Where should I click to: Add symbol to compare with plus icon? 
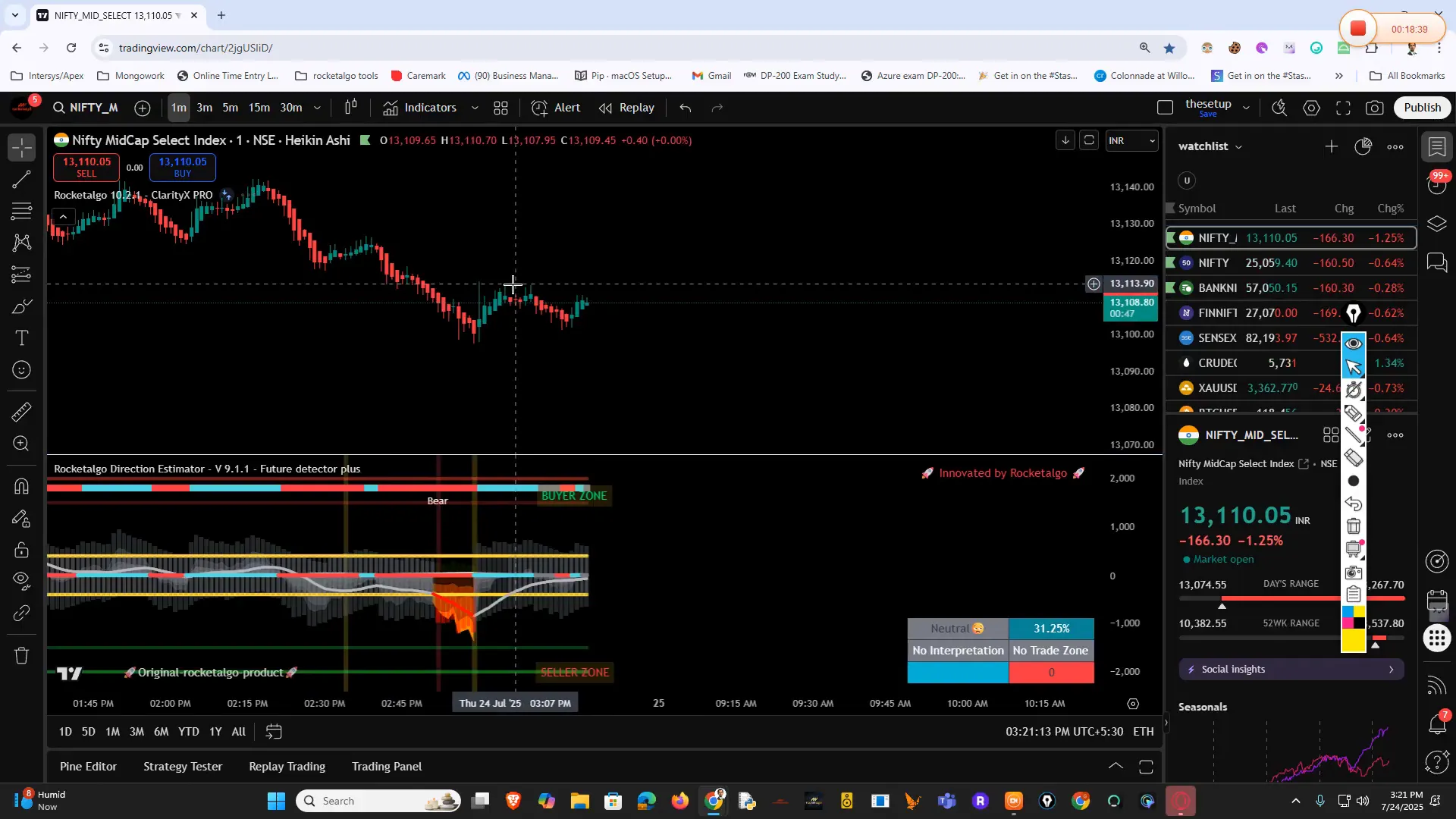click(142, 108)
